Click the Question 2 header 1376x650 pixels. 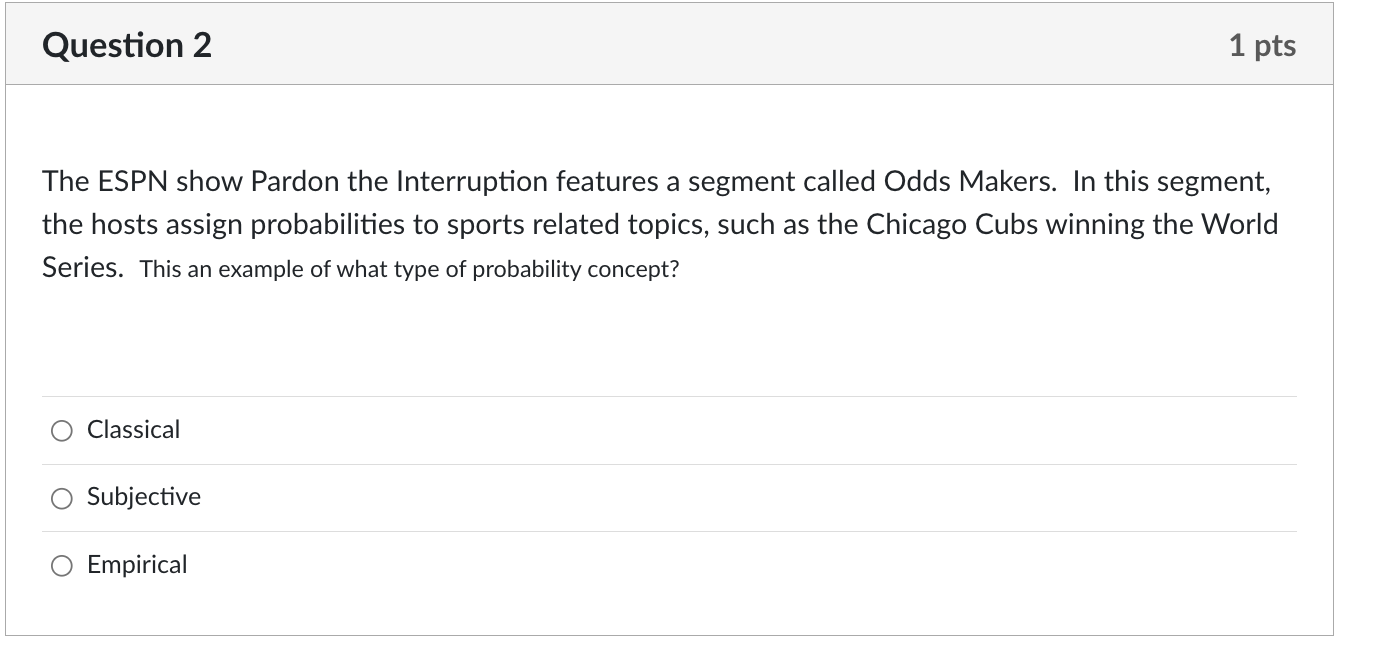click(x=125, y=44)
